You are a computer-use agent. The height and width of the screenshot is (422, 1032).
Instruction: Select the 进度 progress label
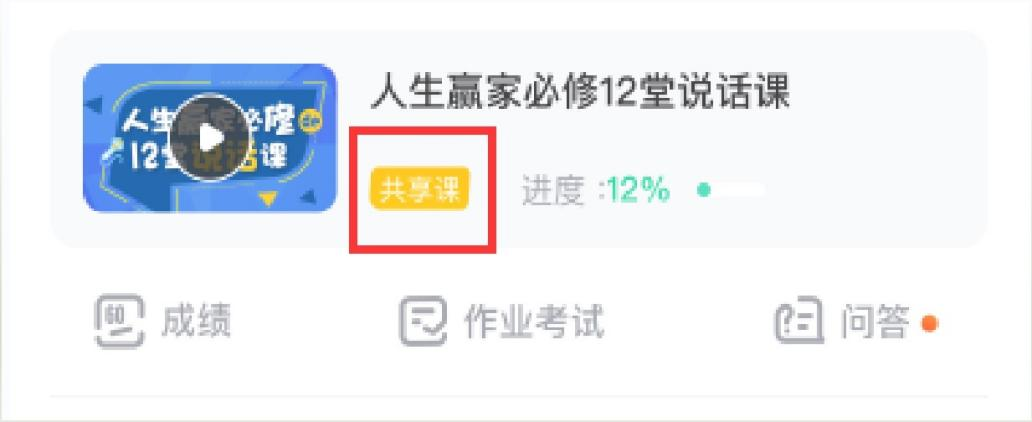554,191
